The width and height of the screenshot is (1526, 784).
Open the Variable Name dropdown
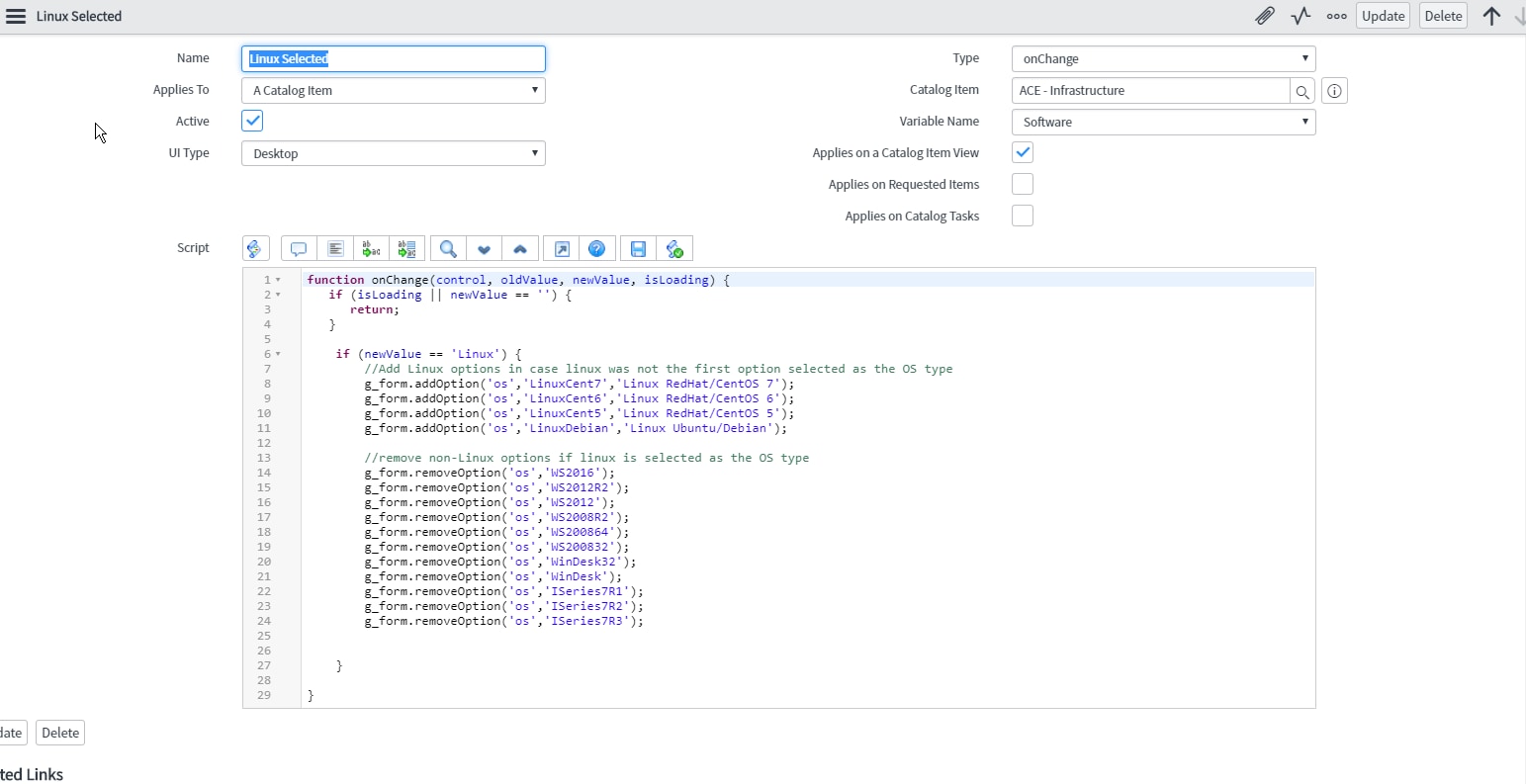[1163, 123]
